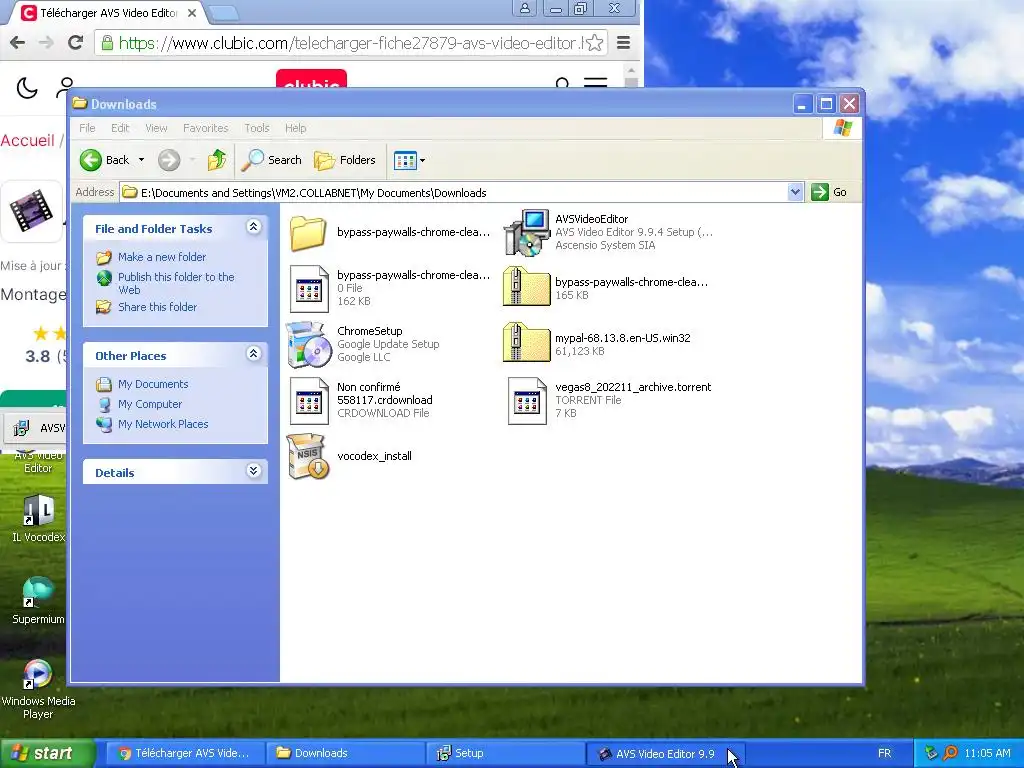Viewport: 1024px width, 768px height.
Task: Click the Windows flag logo in Explorer
Action: (842, 128)
